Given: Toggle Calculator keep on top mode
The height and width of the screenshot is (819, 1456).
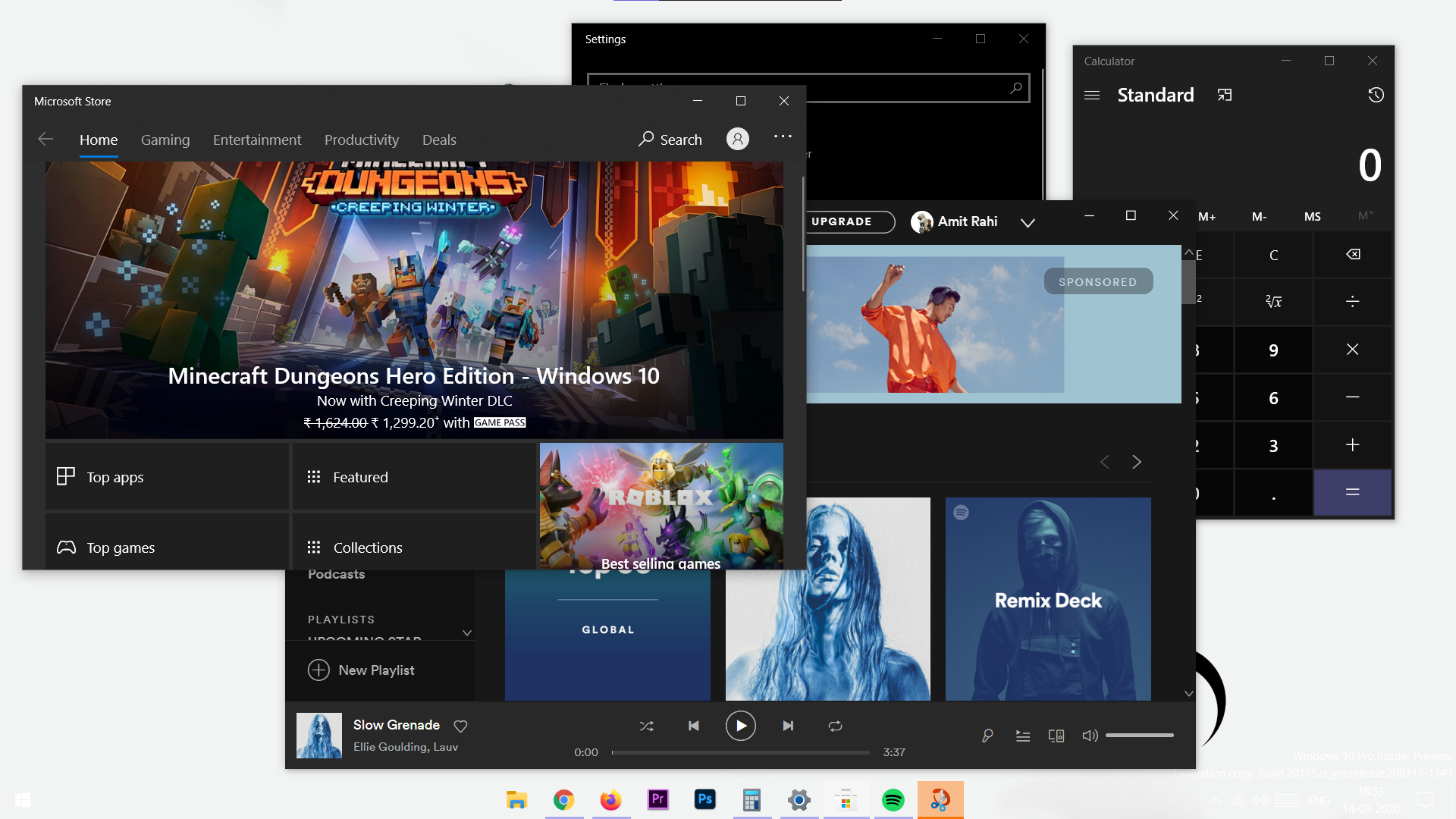Looking at the screenshot, I should click(1224, 95).
